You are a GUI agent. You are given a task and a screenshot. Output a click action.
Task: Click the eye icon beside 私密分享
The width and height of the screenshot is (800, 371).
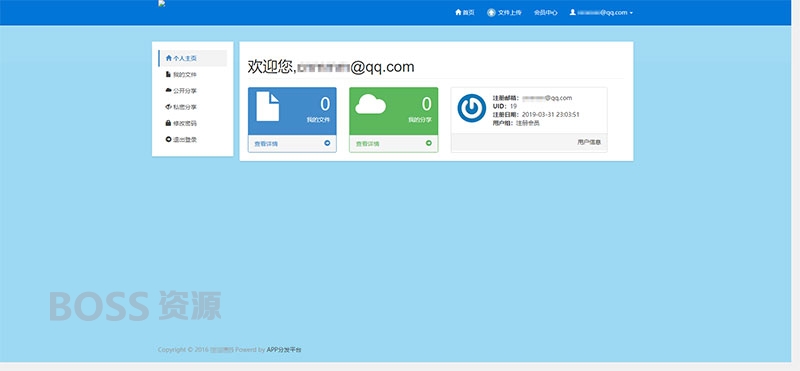coord(169,107)
